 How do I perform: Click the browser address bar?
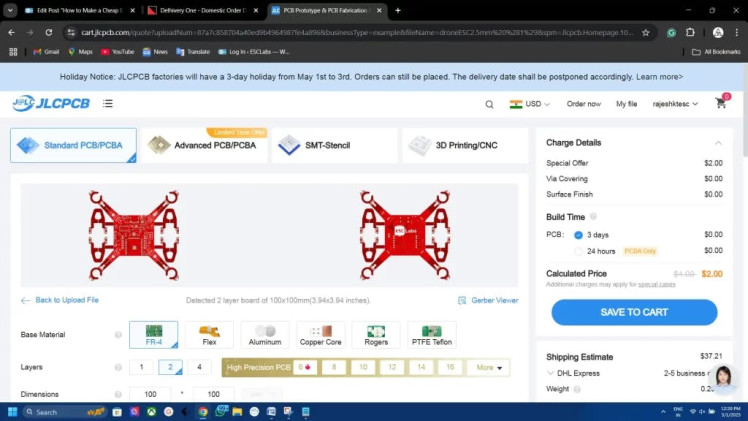click(x=357, y=32)
